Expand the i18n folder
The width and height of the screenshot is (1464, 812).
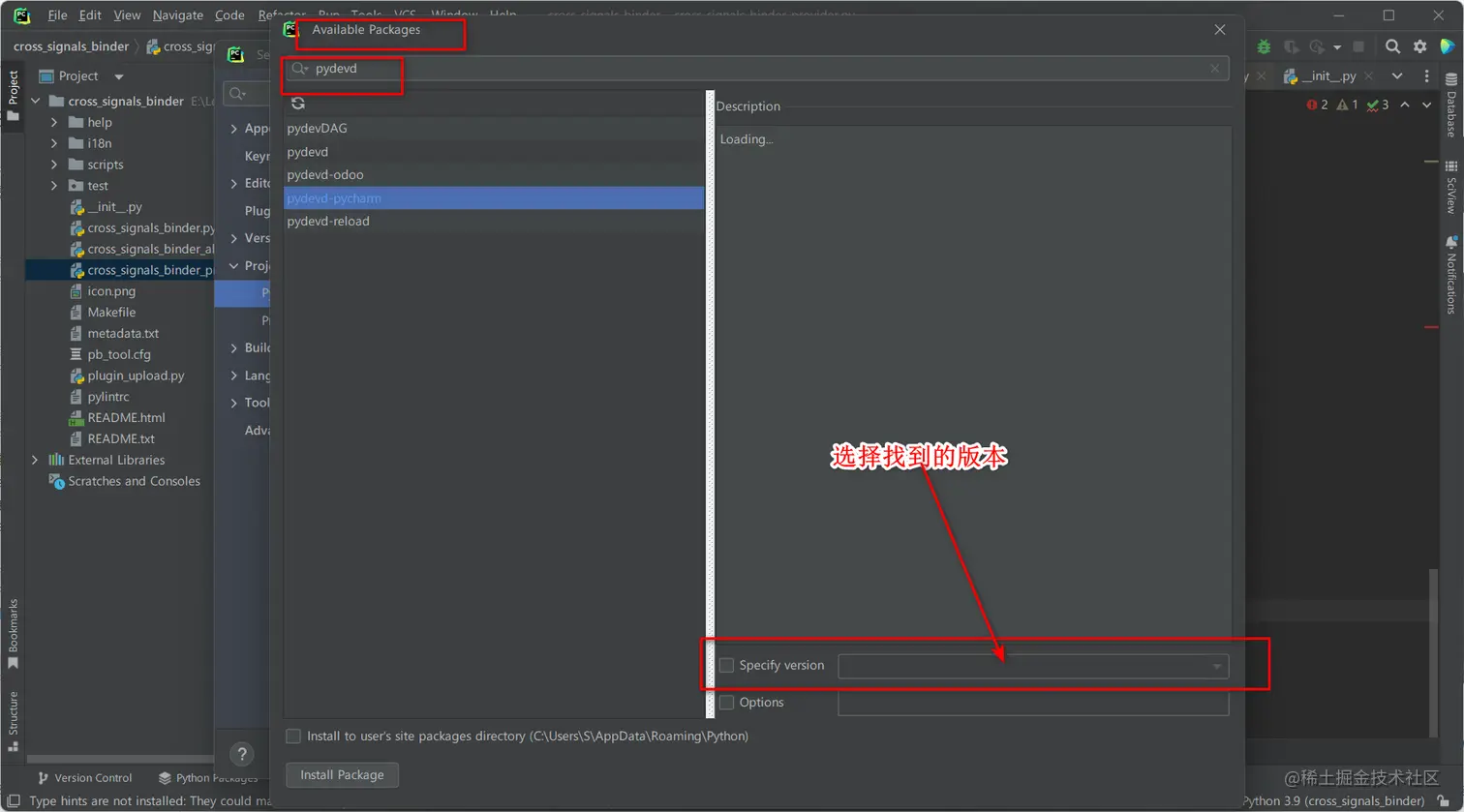click(x=54, y=143)
